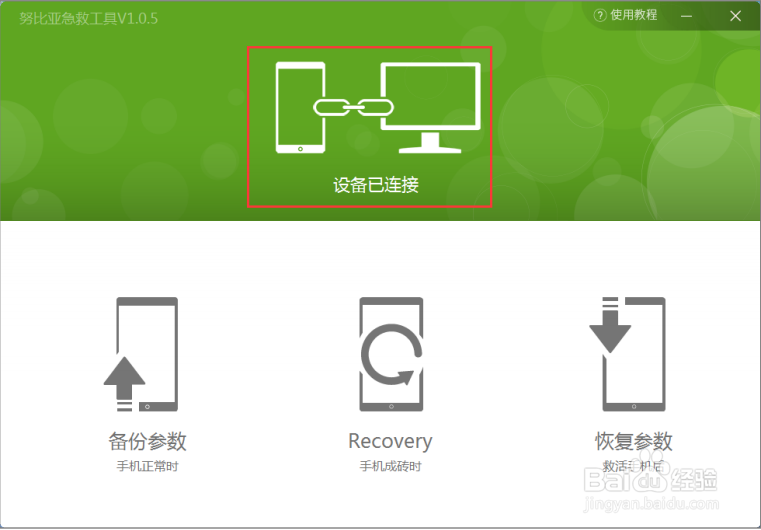The width and height of the screenshot is (761, 530).
Task: Click the 努比亚急救工具V1.0.5 title text
Action: click(x=88, y=18)
